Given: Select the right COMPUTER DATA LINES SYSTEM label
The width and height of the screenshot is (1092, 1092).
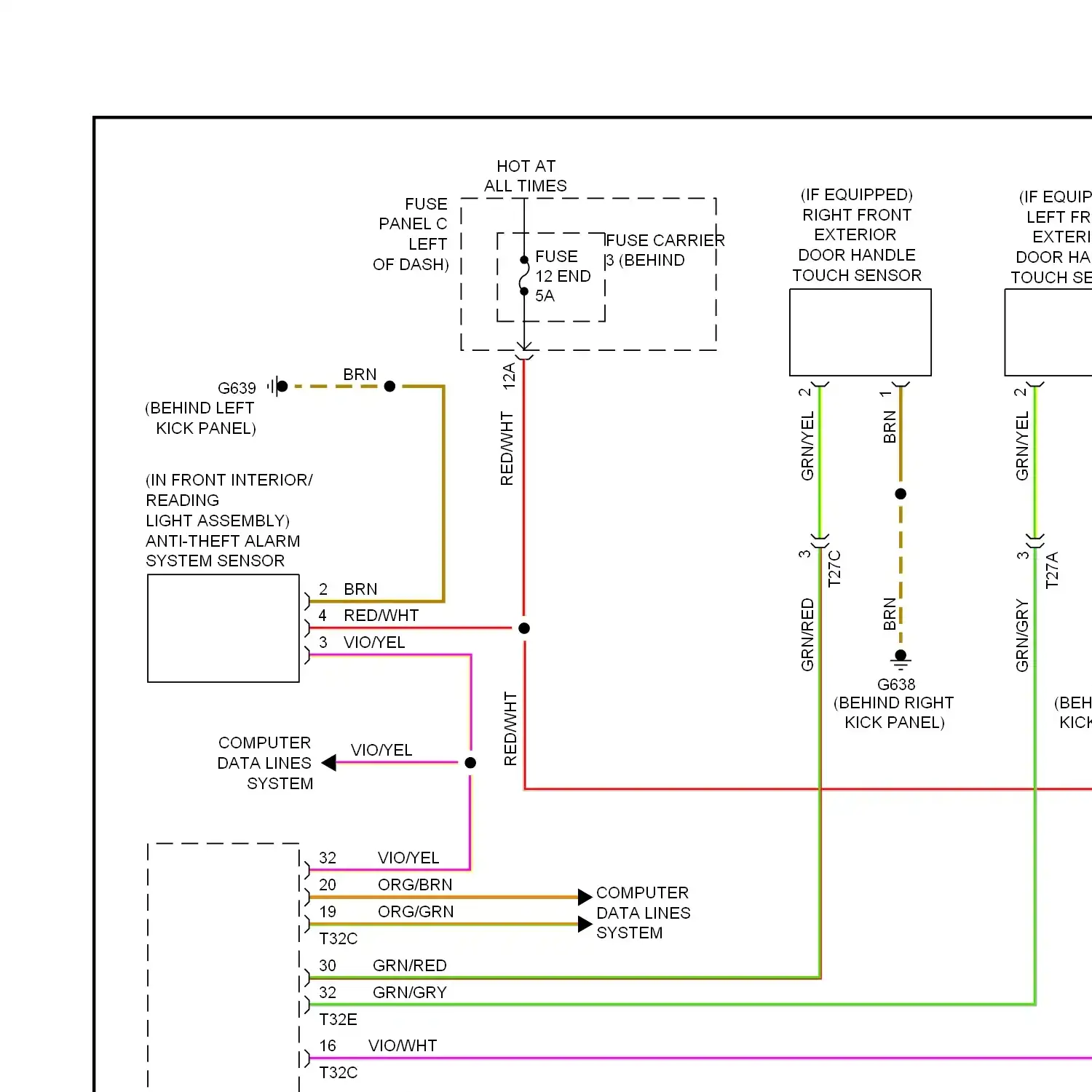Looking at the screenshot, I should coord(643,913).
